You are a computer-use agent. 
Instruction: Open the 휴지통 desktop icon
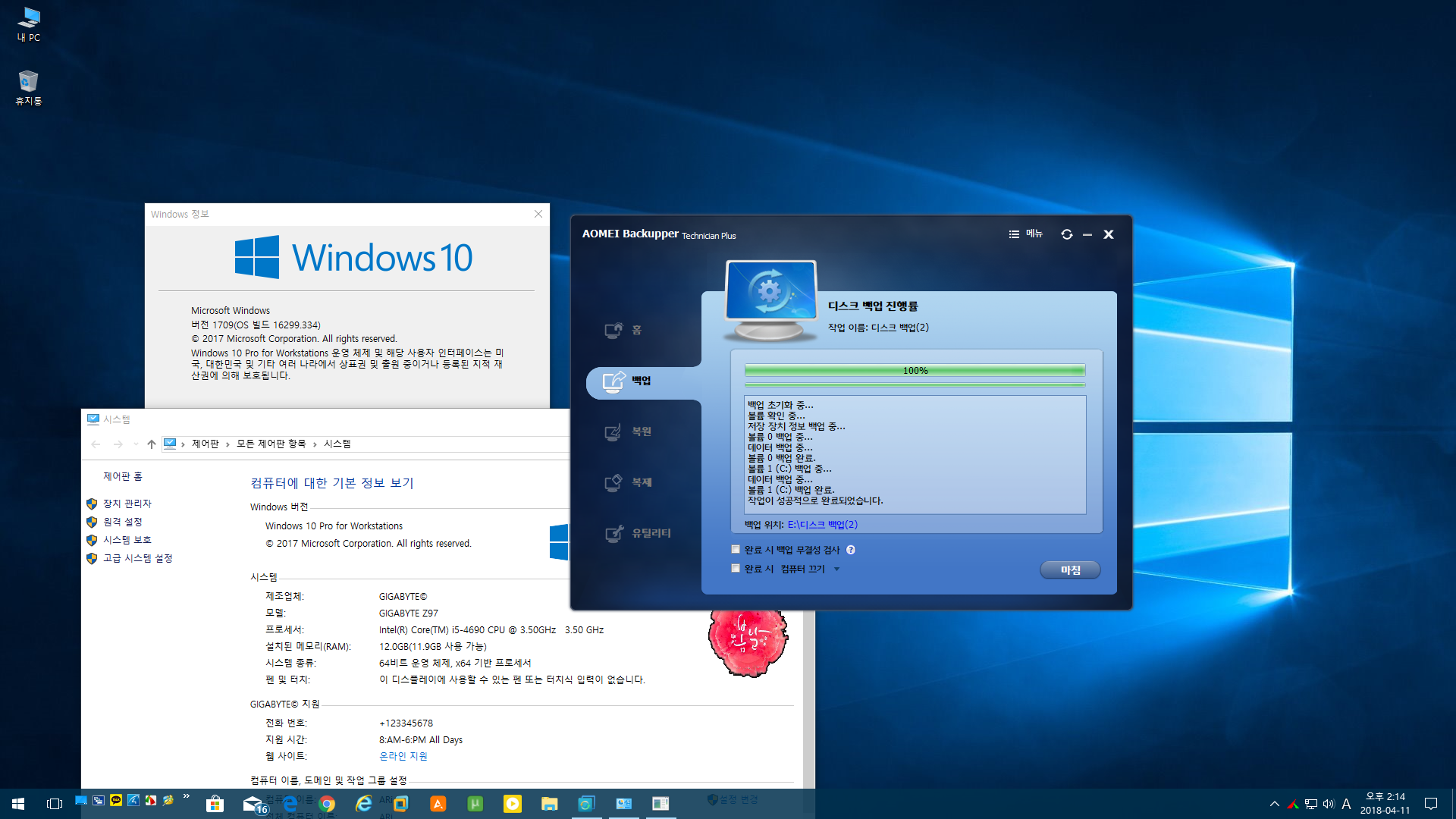tap(29, 88)
